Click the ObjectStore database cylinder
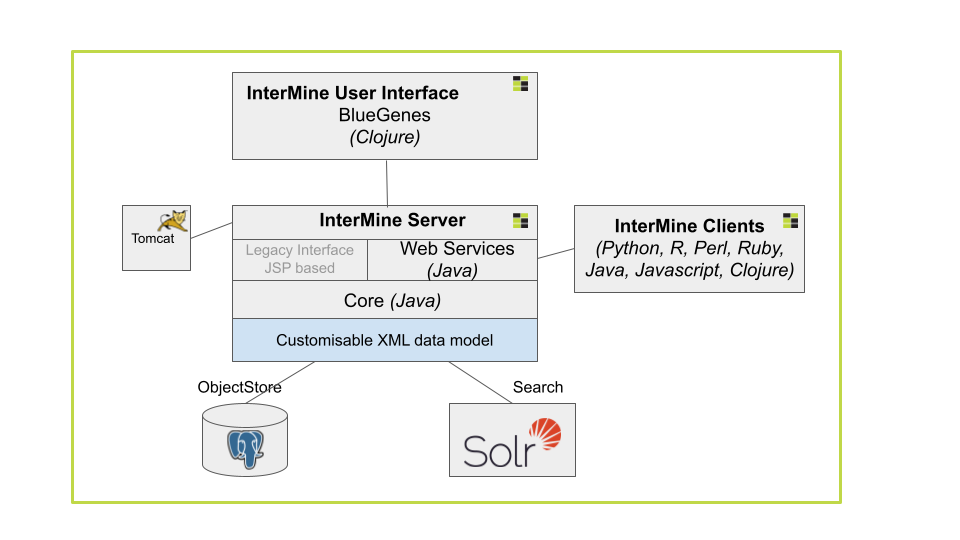This screenshot has width=960, height=540. [245, 440]
